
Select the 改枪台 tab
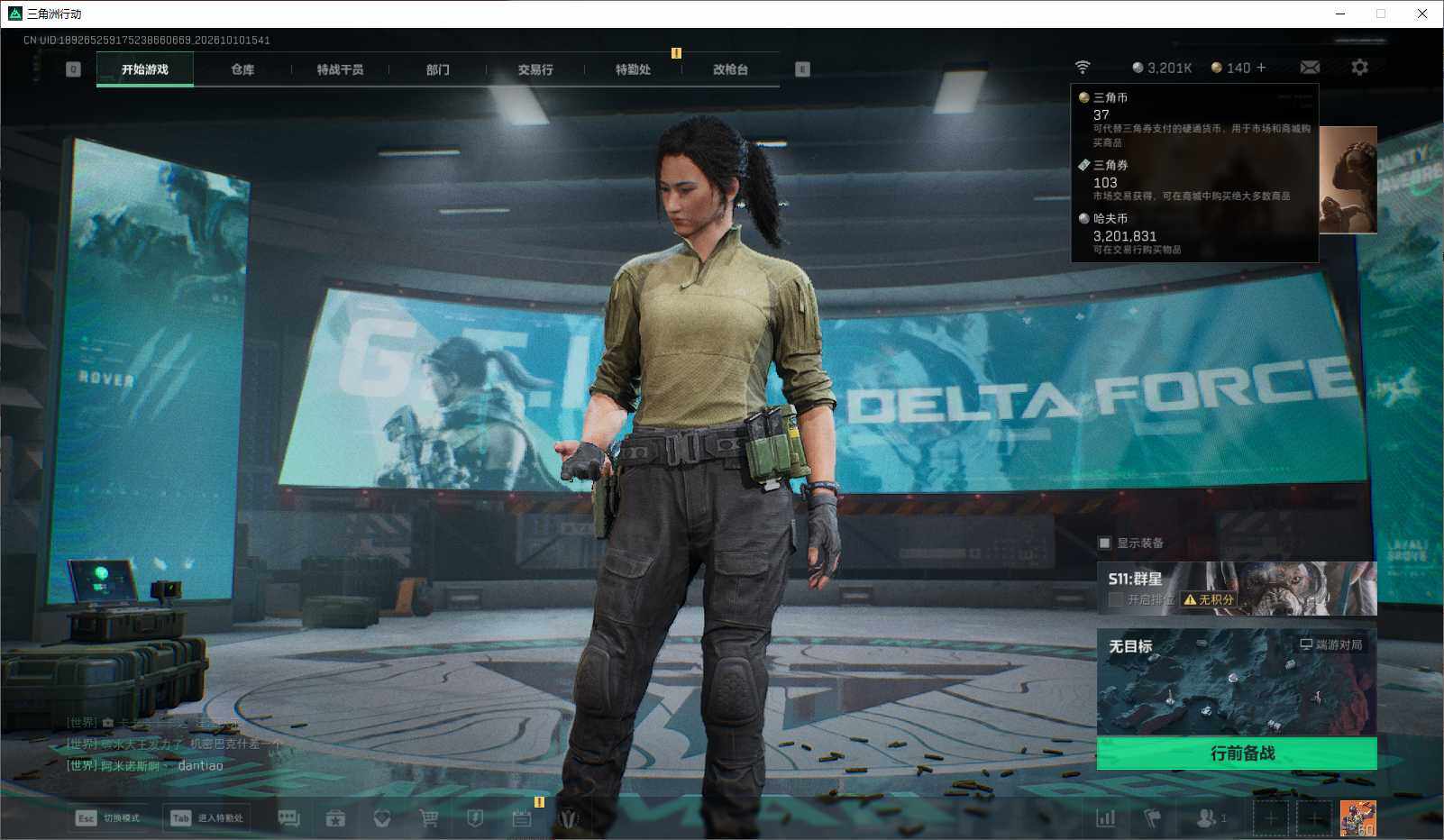(730, 69)
